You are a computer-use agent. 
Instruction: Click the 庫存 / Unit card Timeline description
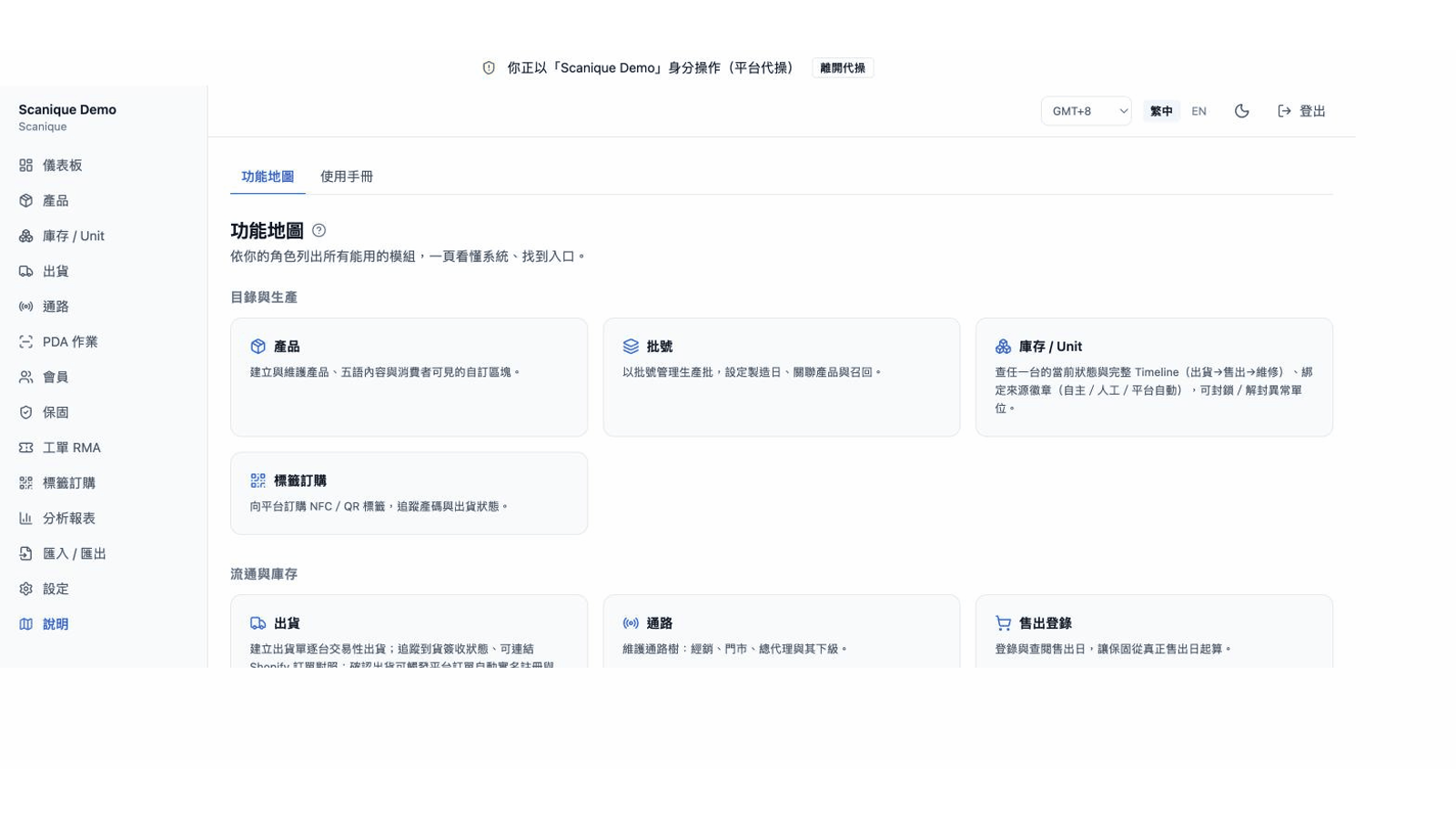point(1154,390)
